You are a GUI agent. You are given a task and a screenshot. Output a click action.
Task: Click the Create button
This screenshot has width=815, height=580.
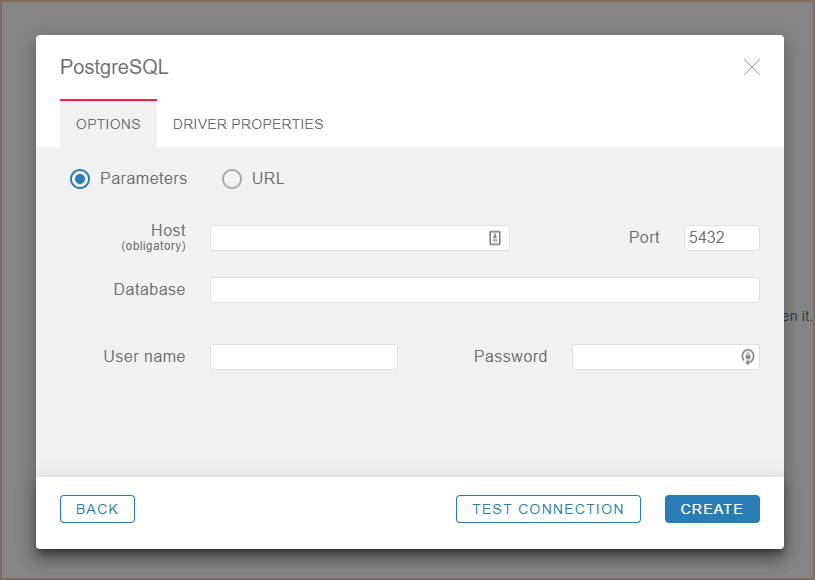tap(712, 509)
